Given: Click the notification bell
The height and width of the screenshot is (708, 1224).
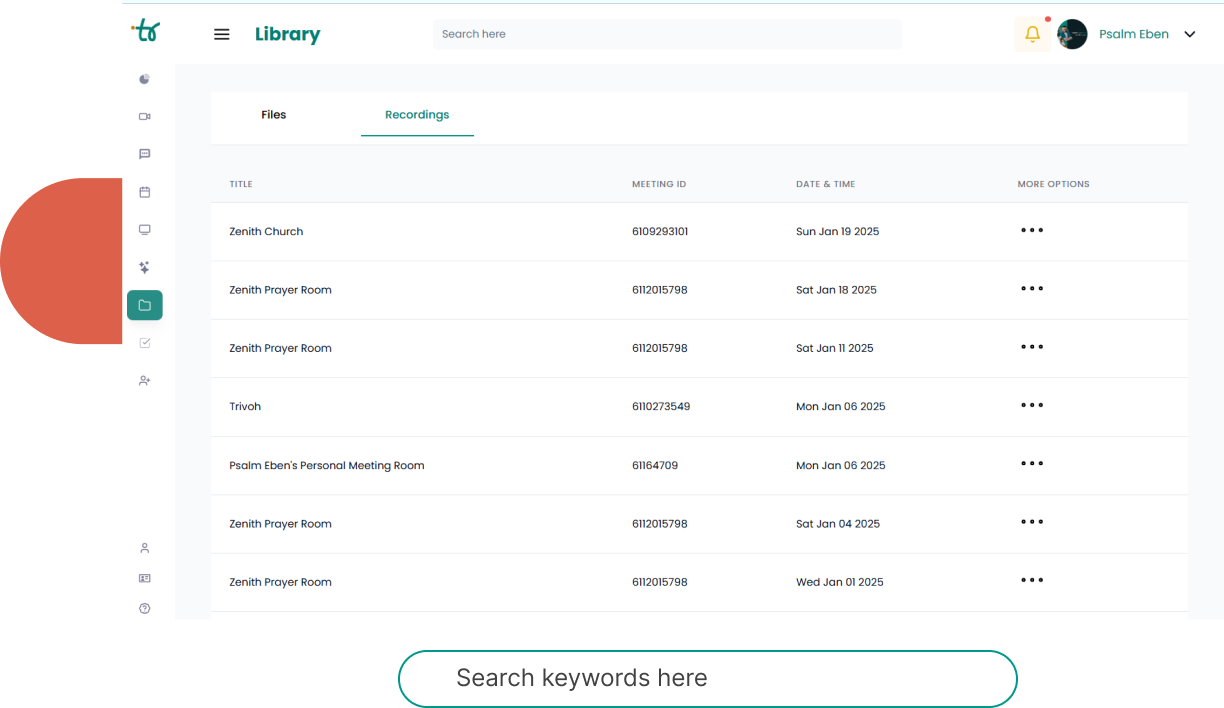Looking at the screenshot, I should coord(1032,33).
